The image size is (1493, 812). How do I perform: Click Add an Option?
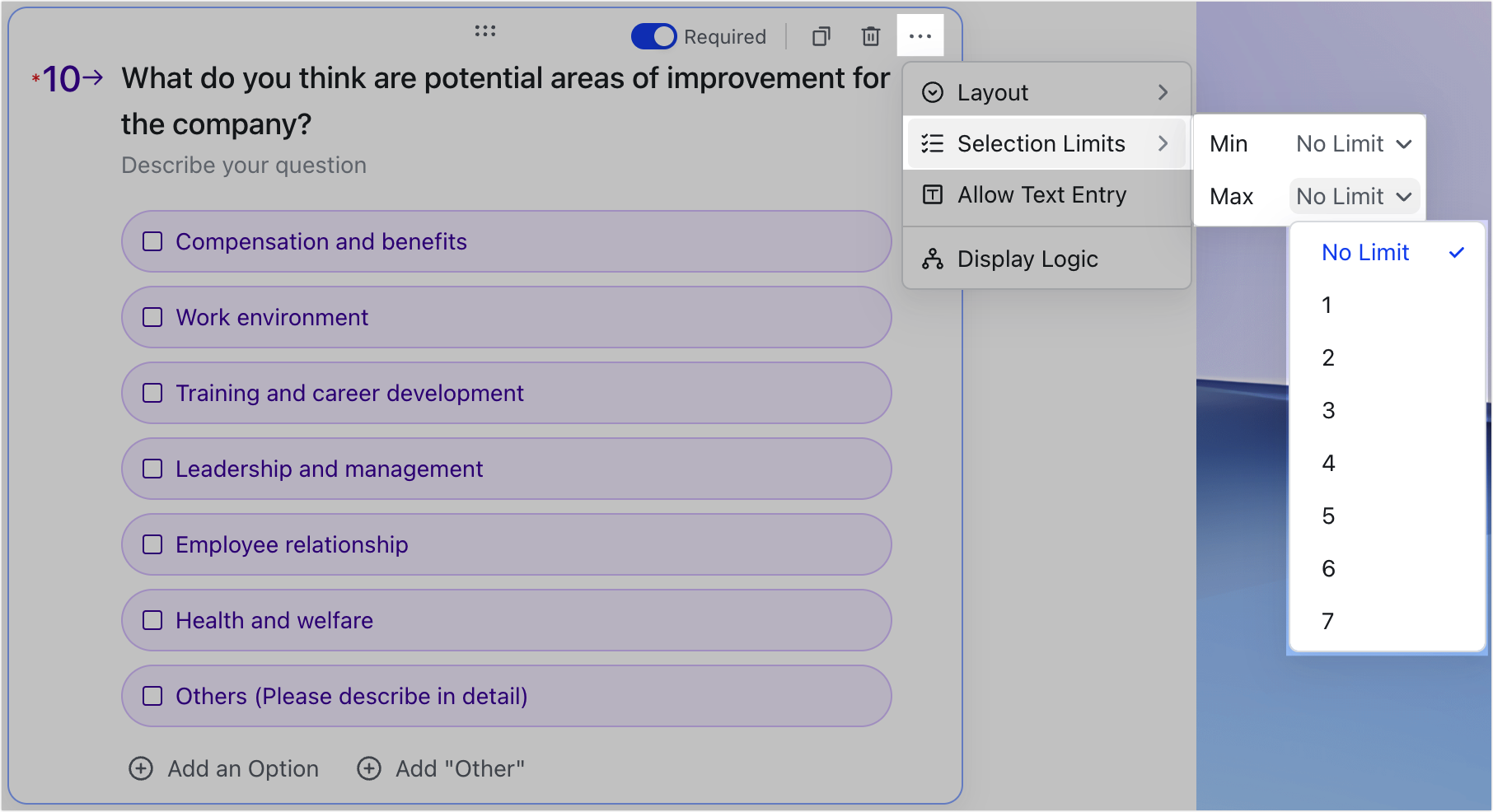(242, 768)
